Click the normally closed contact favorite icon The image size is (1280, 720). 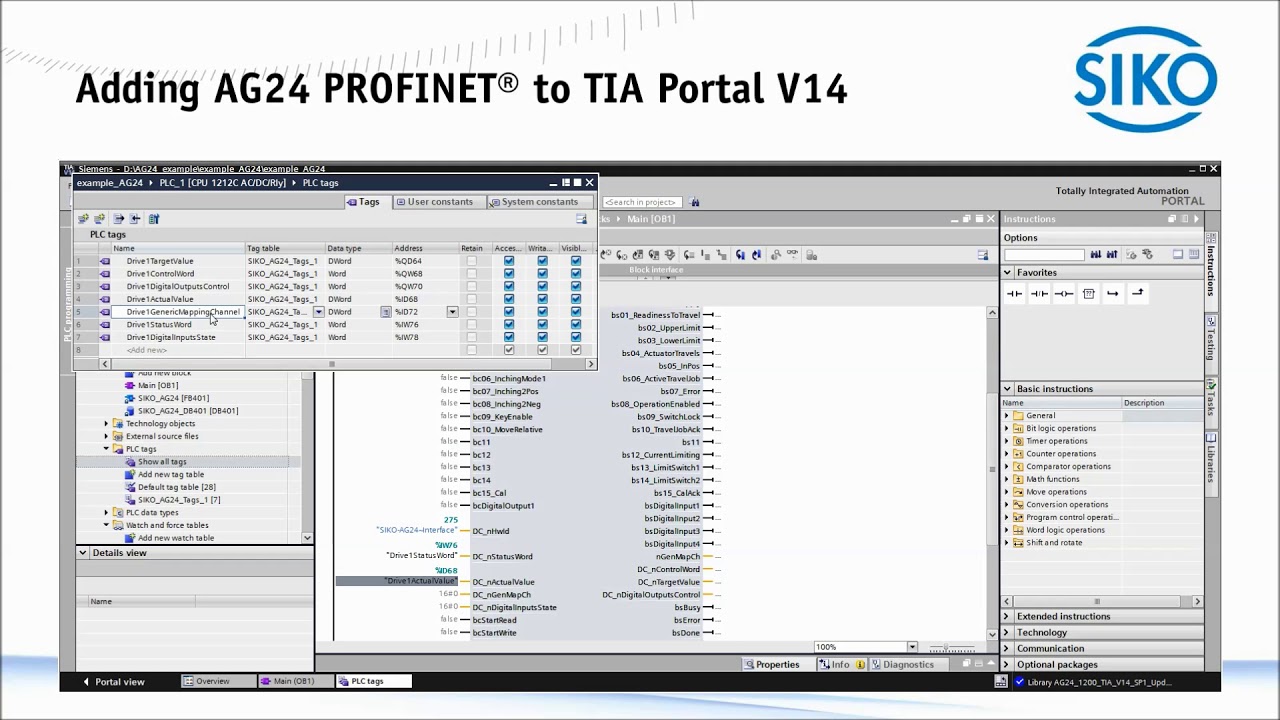pos(1039,293)
